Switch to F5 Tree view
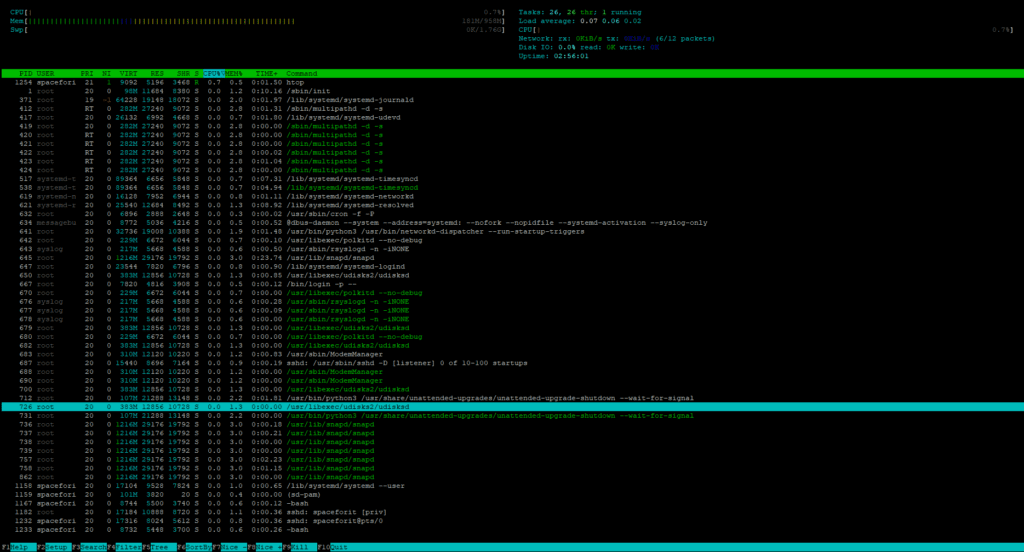Viewport: 1024px width, 552px height. [x=159, y=547]
